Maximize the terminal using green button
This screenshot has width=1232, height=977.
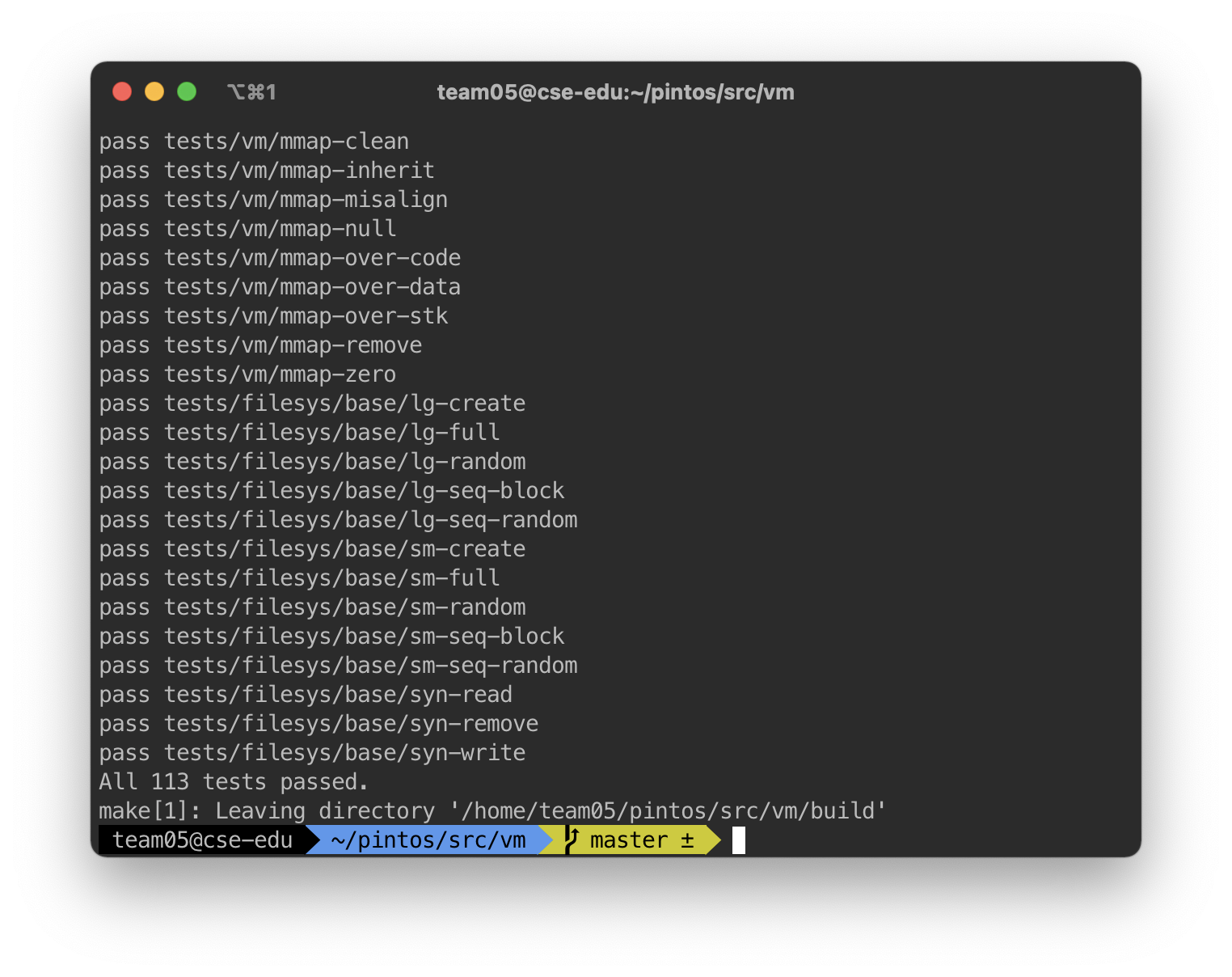click(x=187, y=91)
